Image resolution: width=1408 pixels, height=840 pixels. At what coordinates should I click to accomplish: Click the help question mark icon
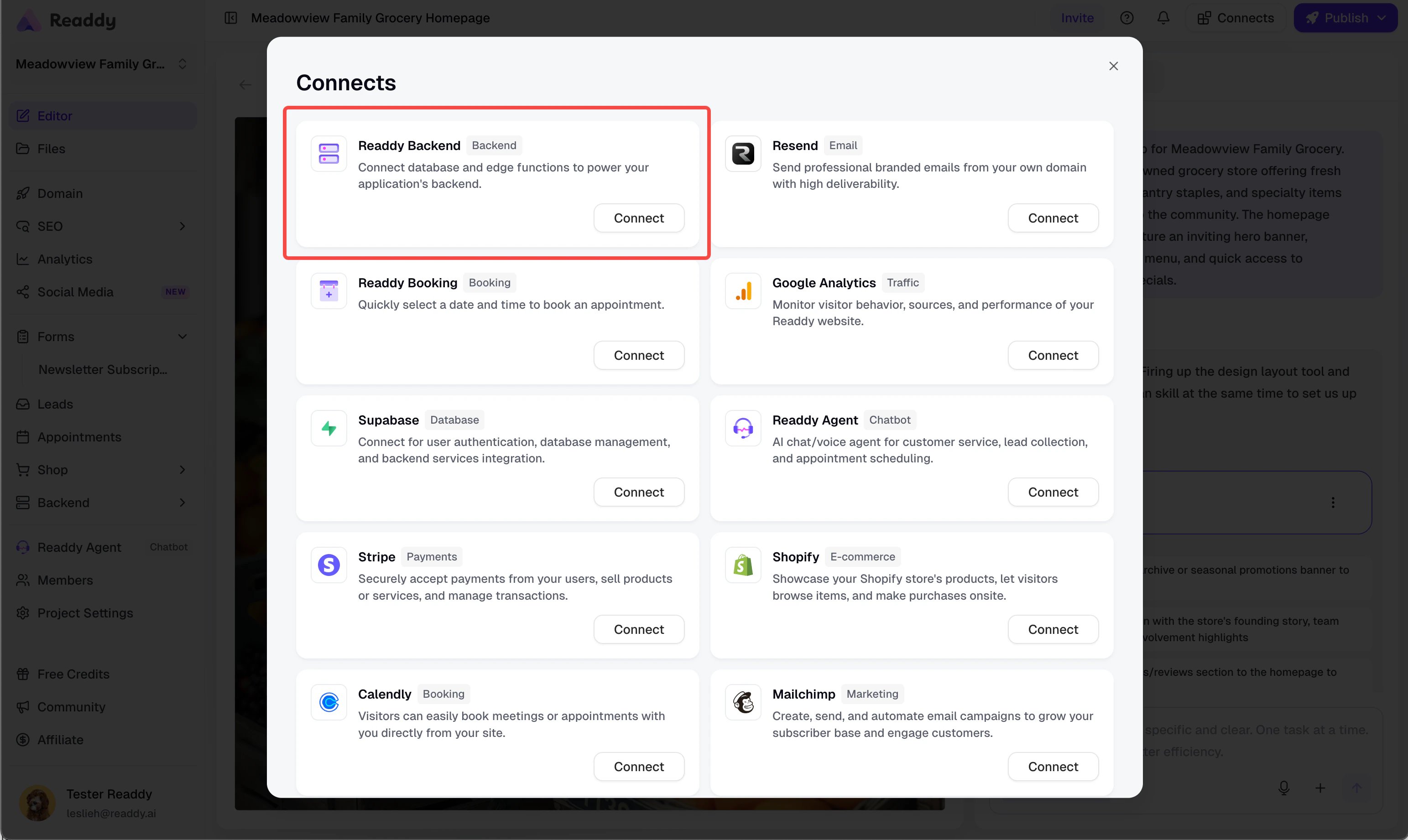(1126, 18)
